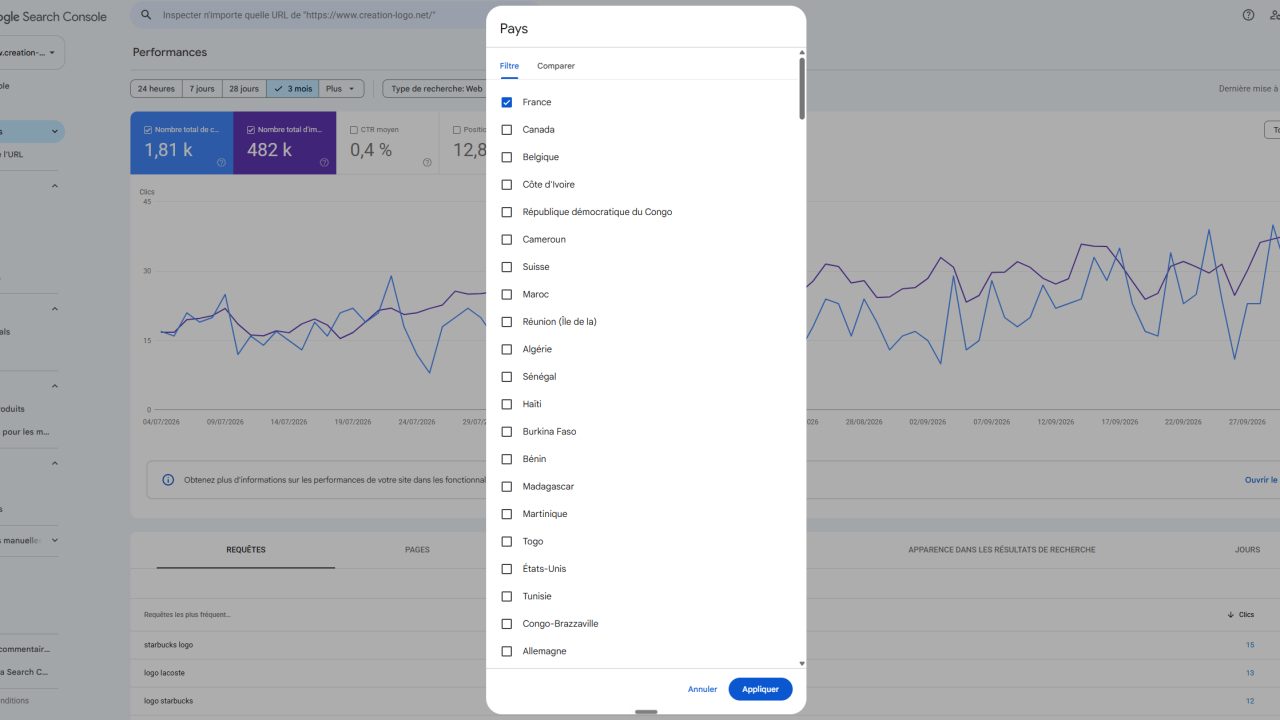Click the chevron on the highlighted sidebar item
Image resolution: width=1280 pixels, height=720 pixels.
(55, 132)
